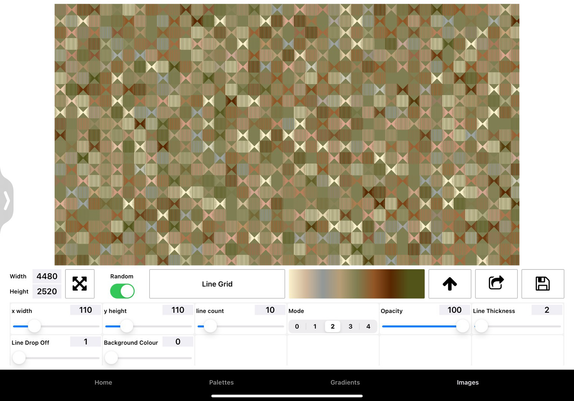Select Mode 4
The width and height of the screenshot is (574, 401).
(x=368, y=326)
